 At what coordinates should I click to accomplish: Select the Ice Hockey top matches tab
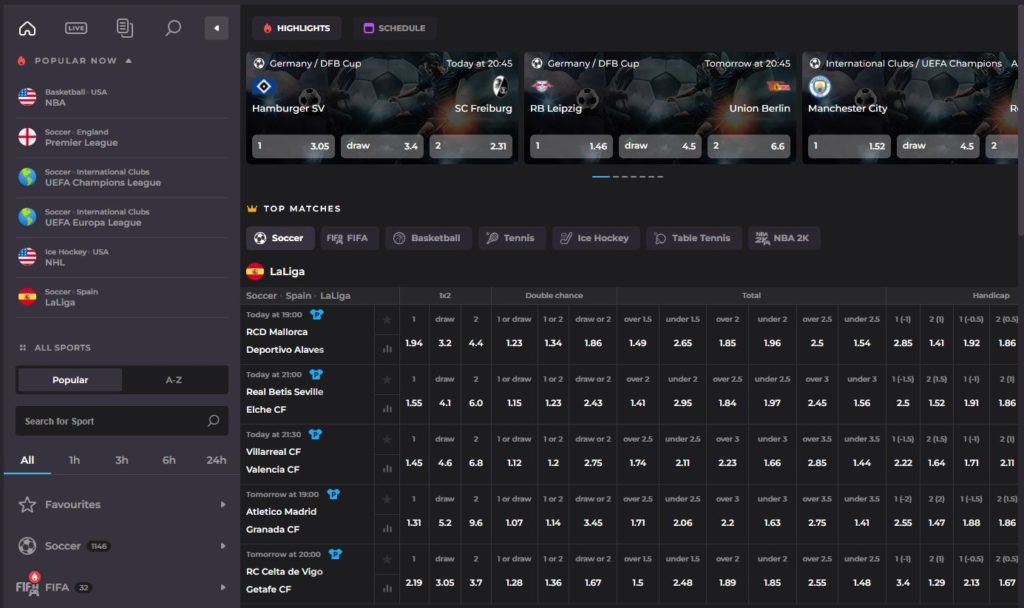click(x=596, y=238)
